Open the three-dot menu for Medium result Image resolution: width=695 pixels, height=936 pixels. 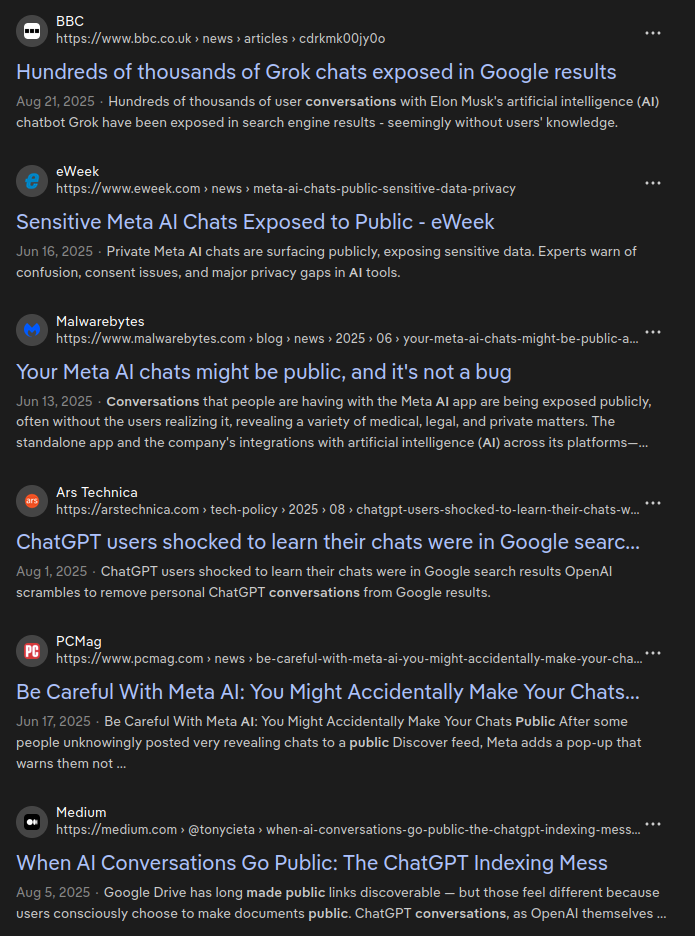point(653,824)
